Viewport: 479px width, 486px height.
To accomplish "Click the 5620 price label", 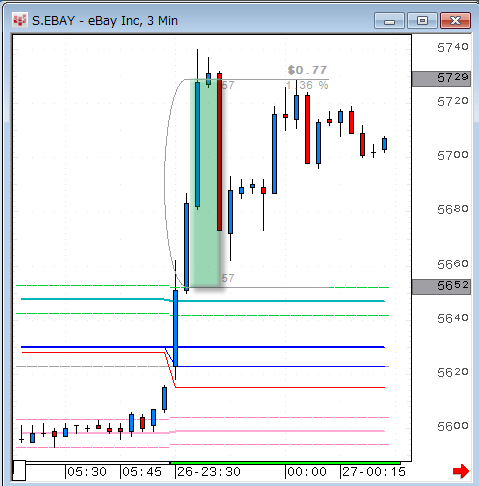I will click(453, 372).
